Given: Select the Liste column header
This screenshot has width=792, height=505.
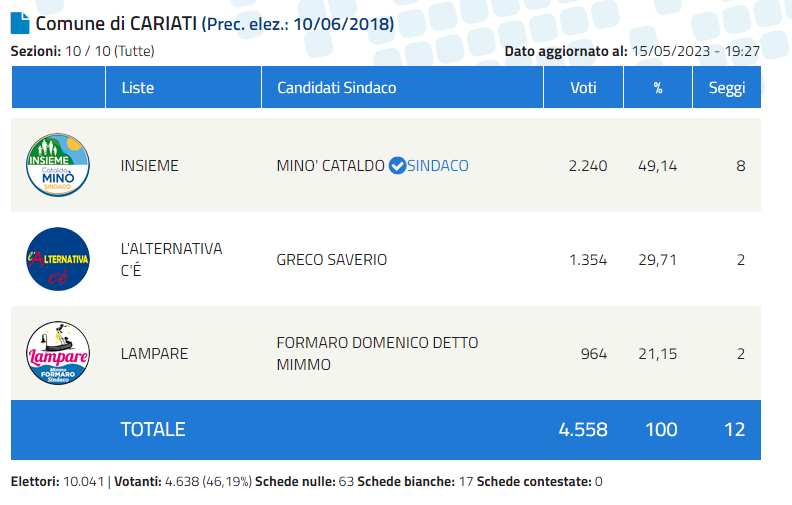Looking at the screenshot, I should pyautogui.click(x=183, y=87).
